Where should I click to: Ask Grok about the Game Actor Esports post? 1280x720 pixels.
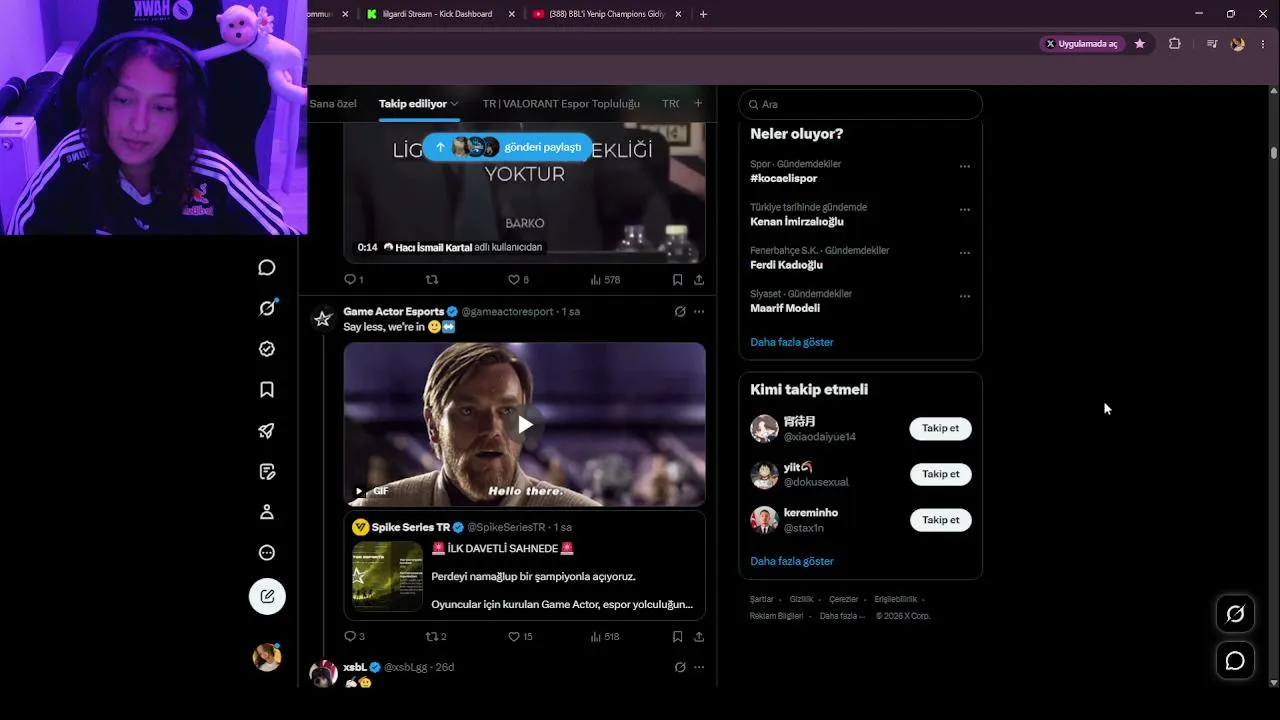[x=680, y=312]
